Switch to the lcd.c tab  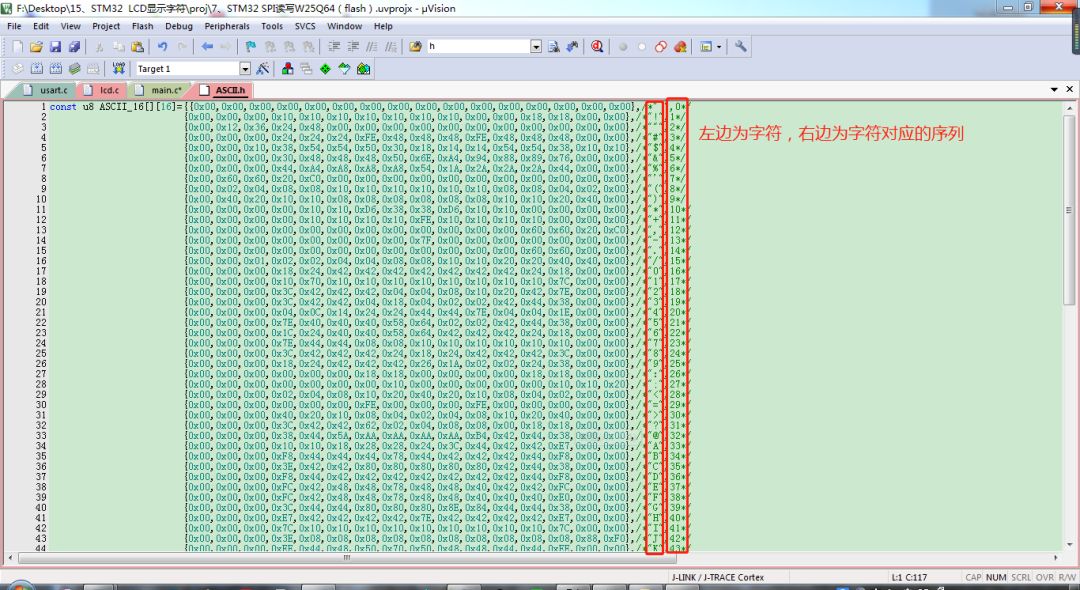click(x=102, y=90)
